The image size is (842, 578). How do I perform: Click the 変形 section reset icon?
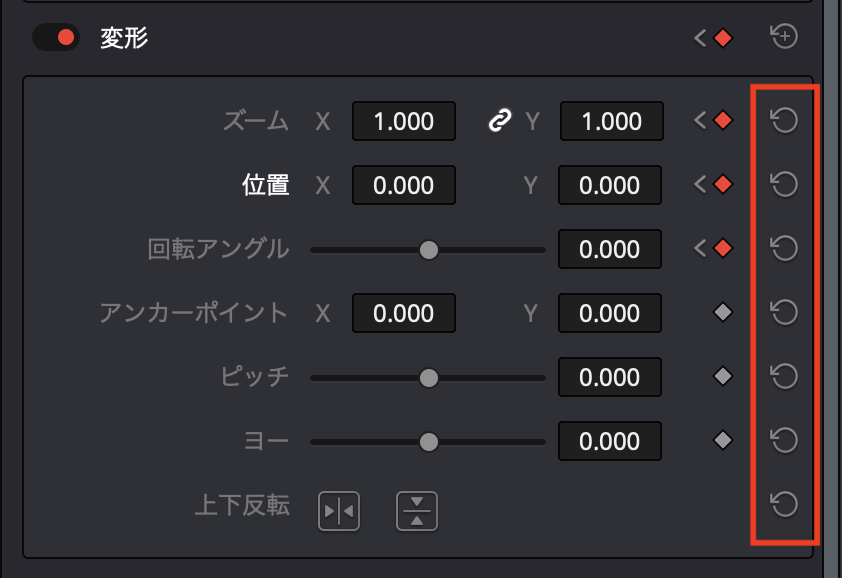point(785,38)
